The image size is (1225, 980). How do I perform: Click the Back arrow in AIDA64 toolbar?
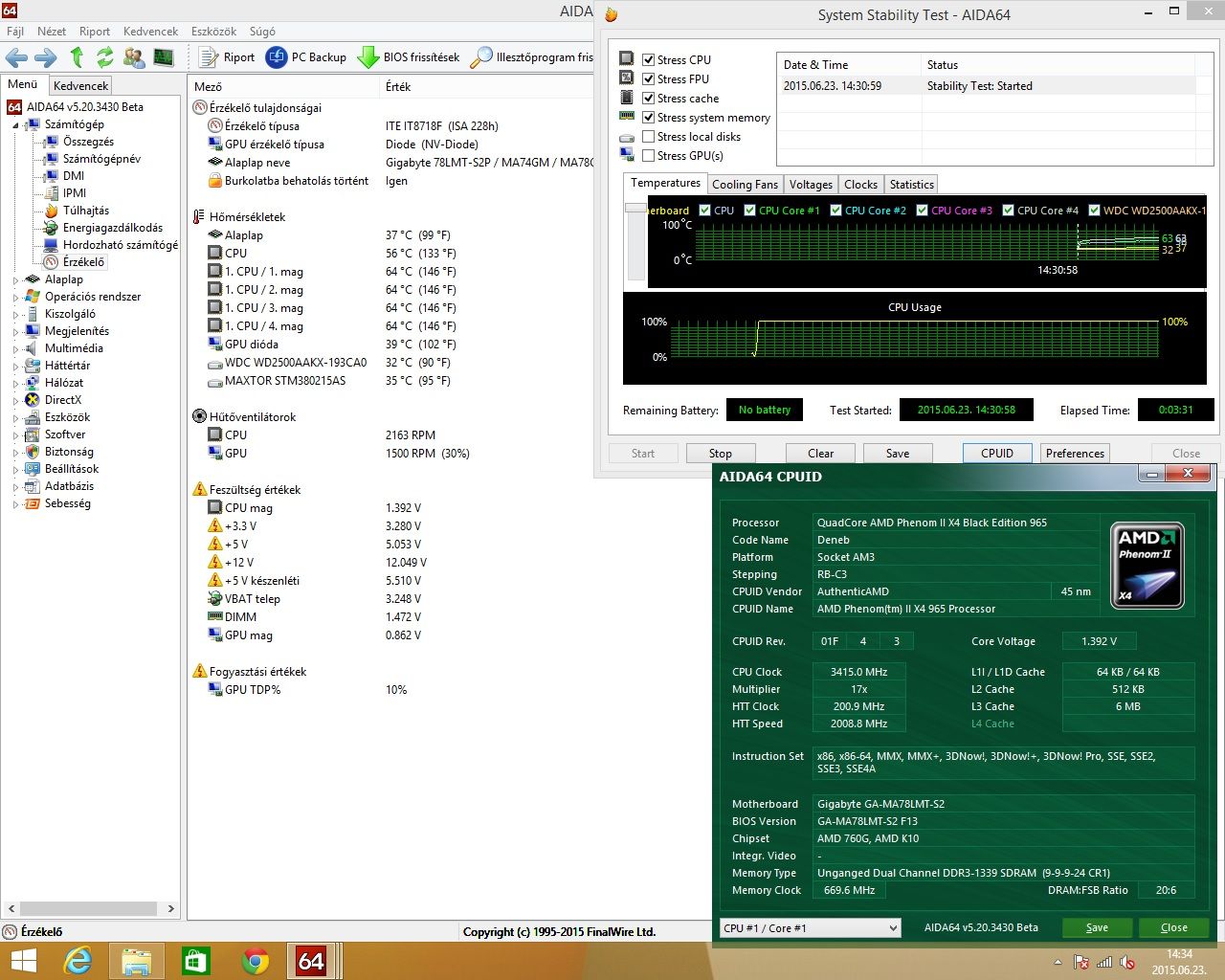(16, 57)
